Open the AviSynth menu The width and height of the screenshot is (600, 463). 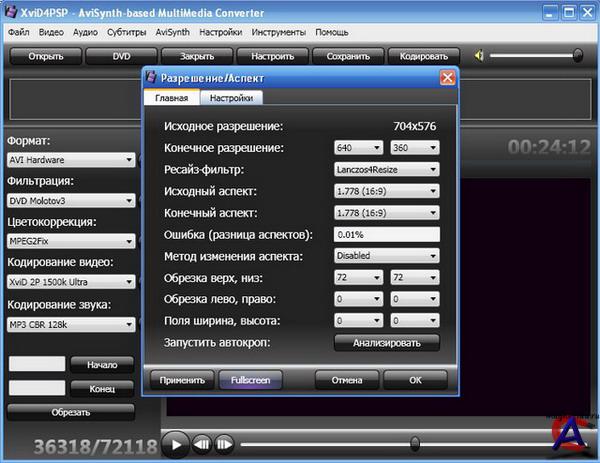[x=172, y=32]
